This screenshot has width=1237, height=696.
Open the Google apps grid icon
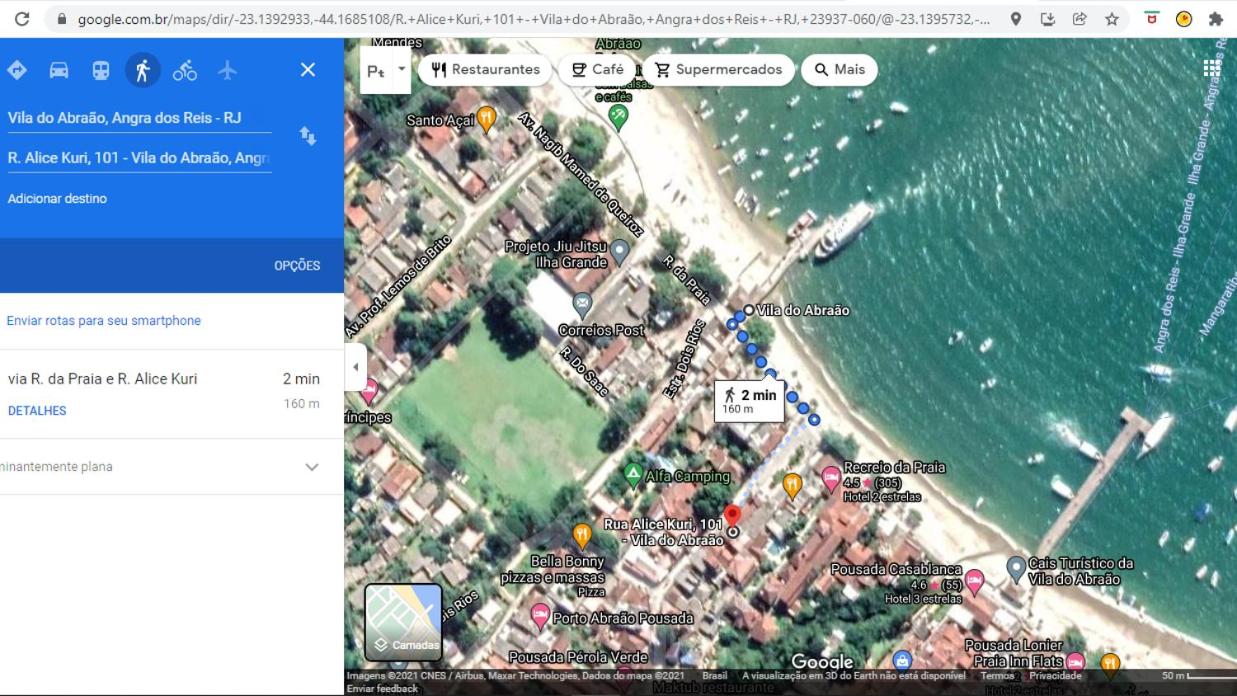click(x=1212, y=69)
